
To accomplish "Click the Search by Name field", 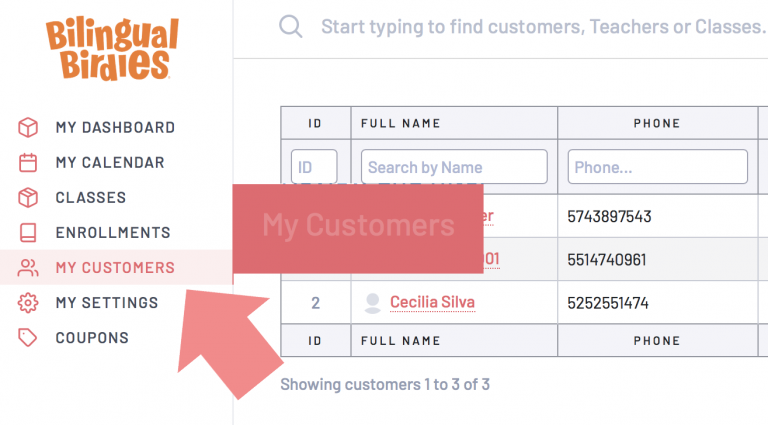I will (x=454, y=167).
